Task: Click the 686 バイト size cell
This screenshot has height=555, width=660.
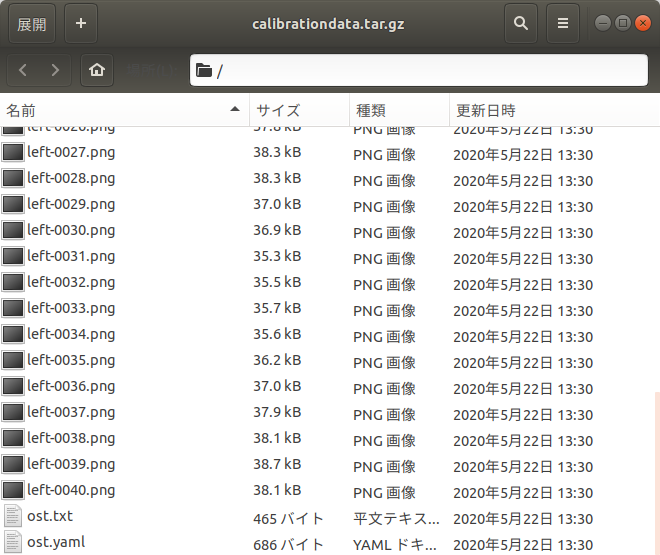Action: (288, 545)
